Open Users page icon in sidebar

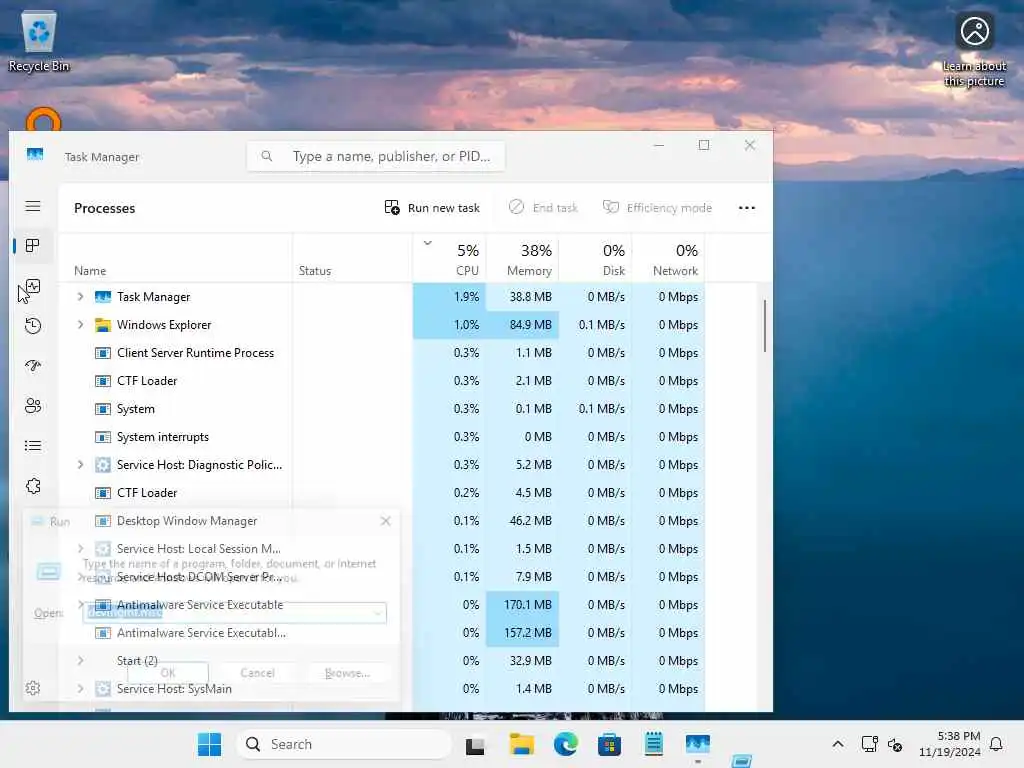pos(33,406)
